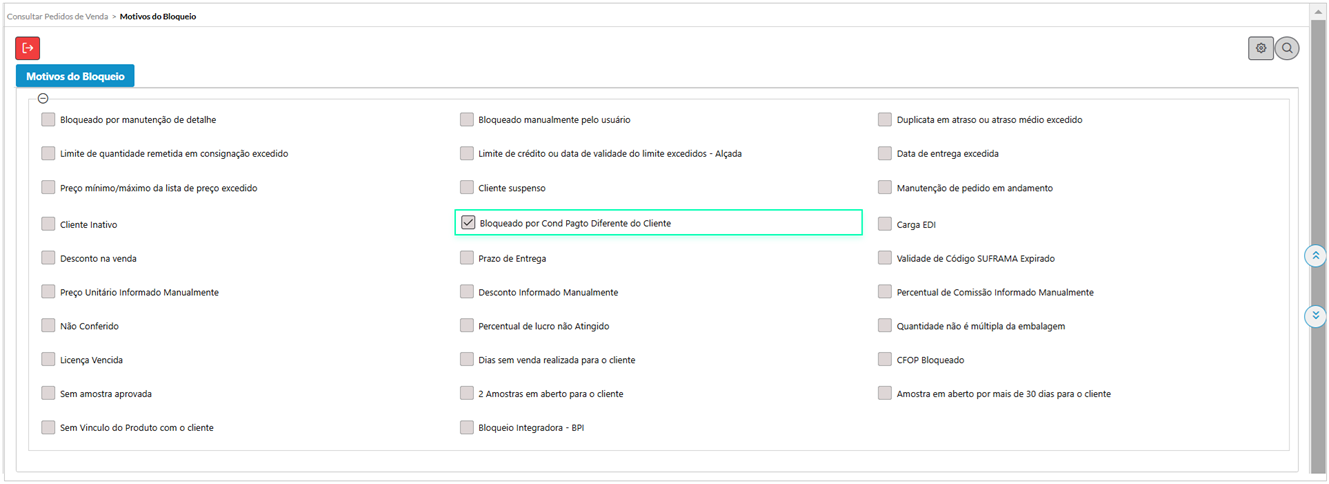Viewport: 1329px width, 484px height.
Task: Check Licença Vencida checkbox
Action: coord(48,360)
